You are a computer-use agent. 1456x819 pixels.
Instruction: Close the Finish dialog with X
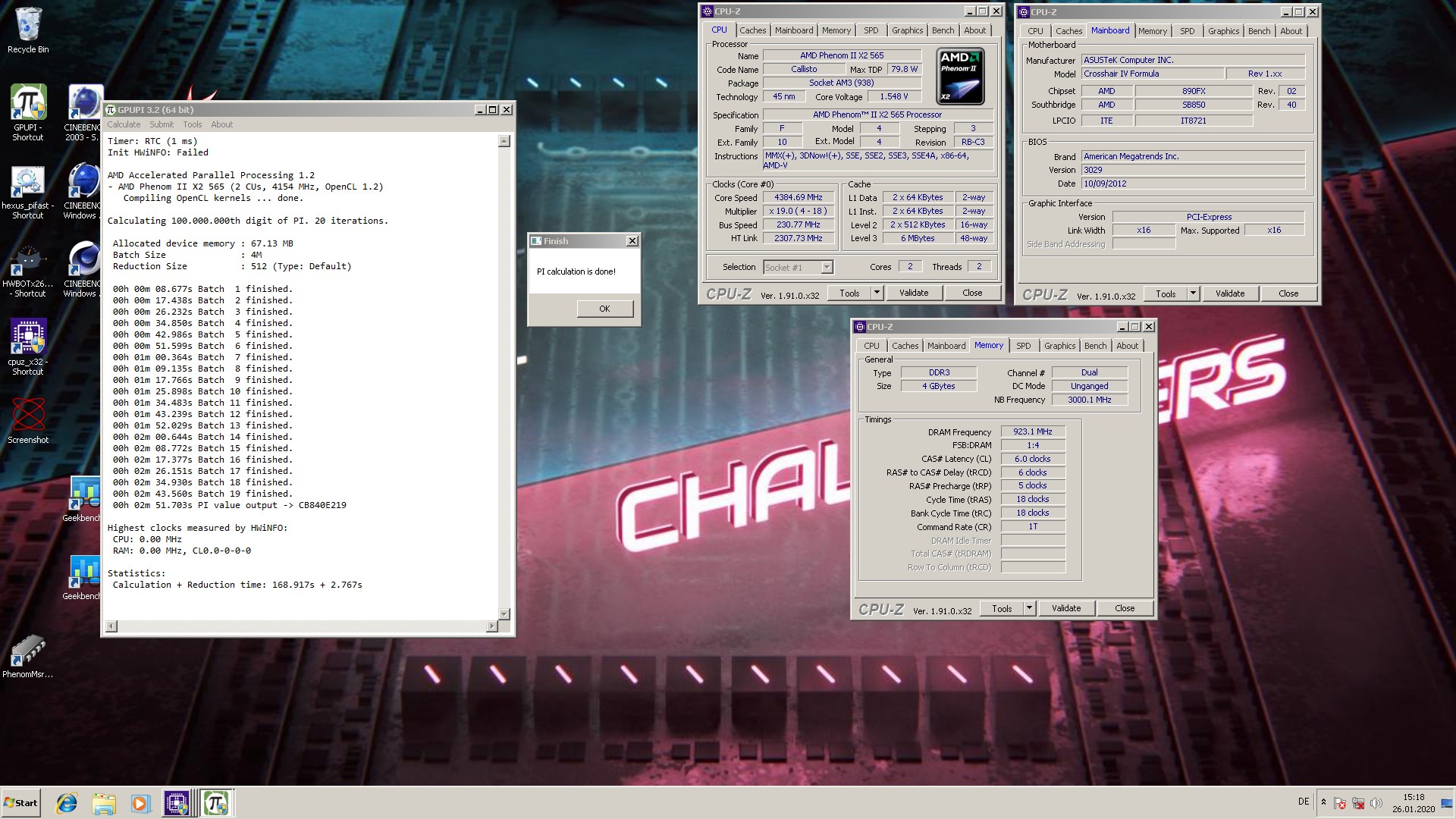(632, 241)
